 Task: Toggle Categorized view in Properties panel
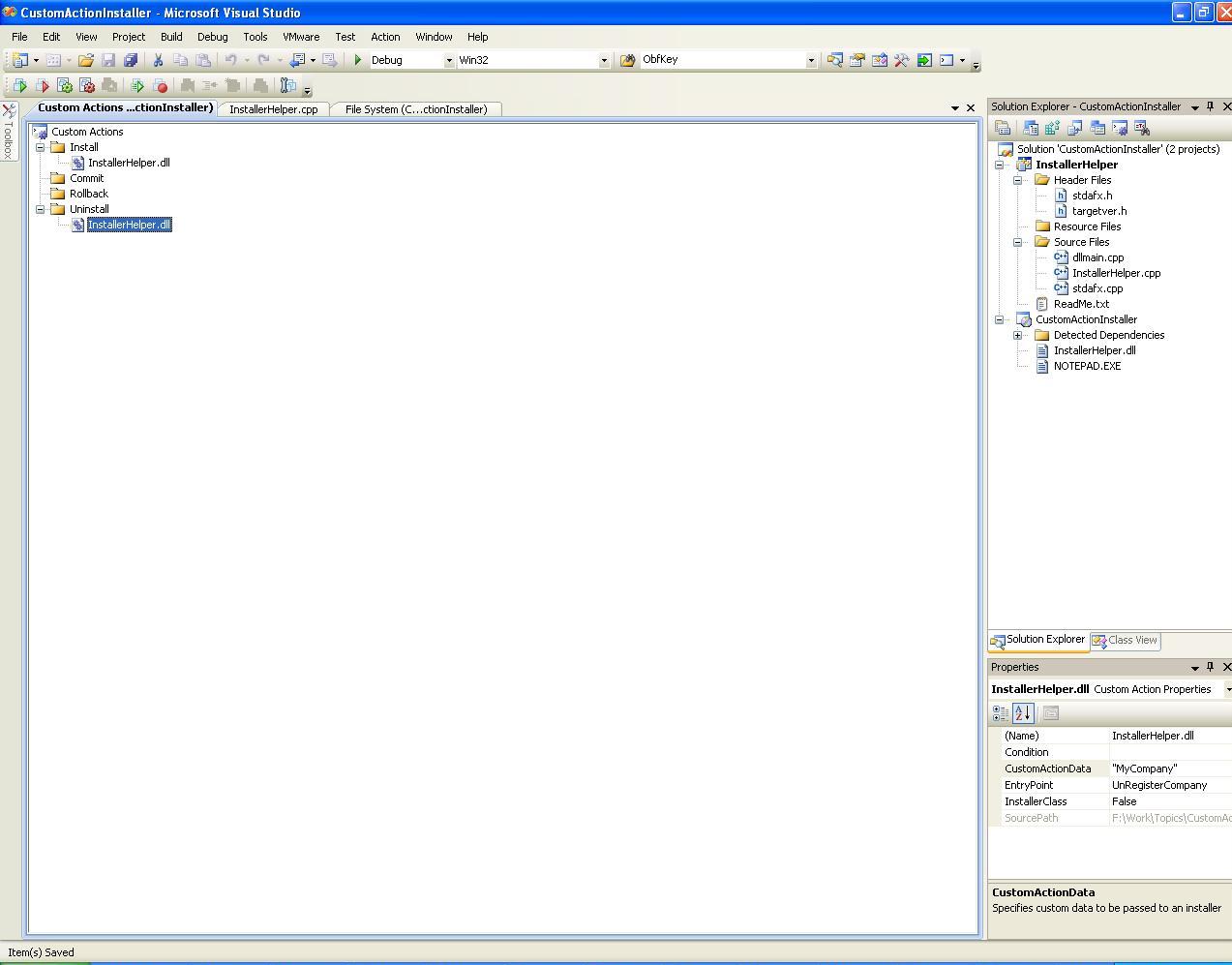click(1001, 713)
